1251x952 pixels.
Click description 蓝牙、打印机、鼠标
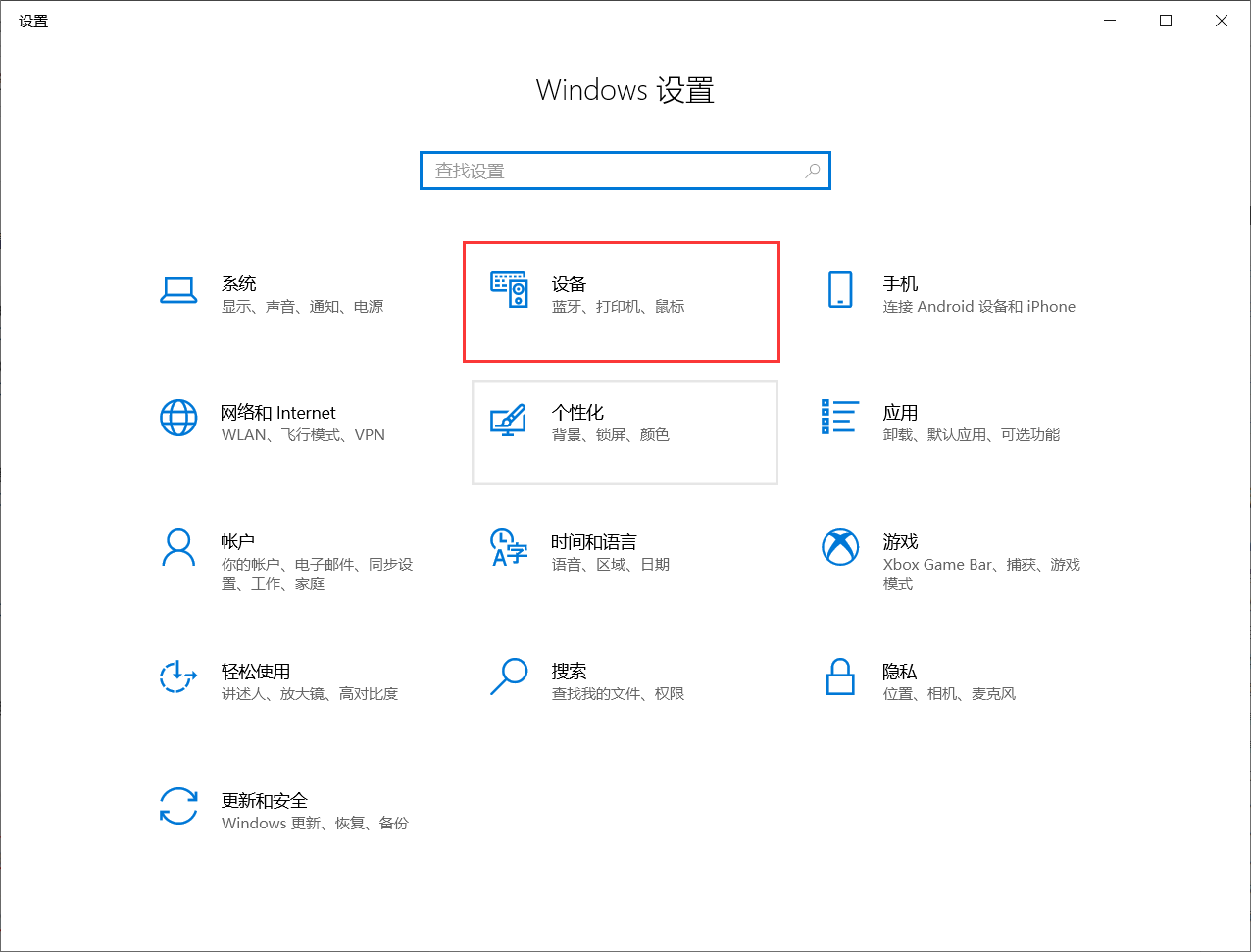(619, 307)
